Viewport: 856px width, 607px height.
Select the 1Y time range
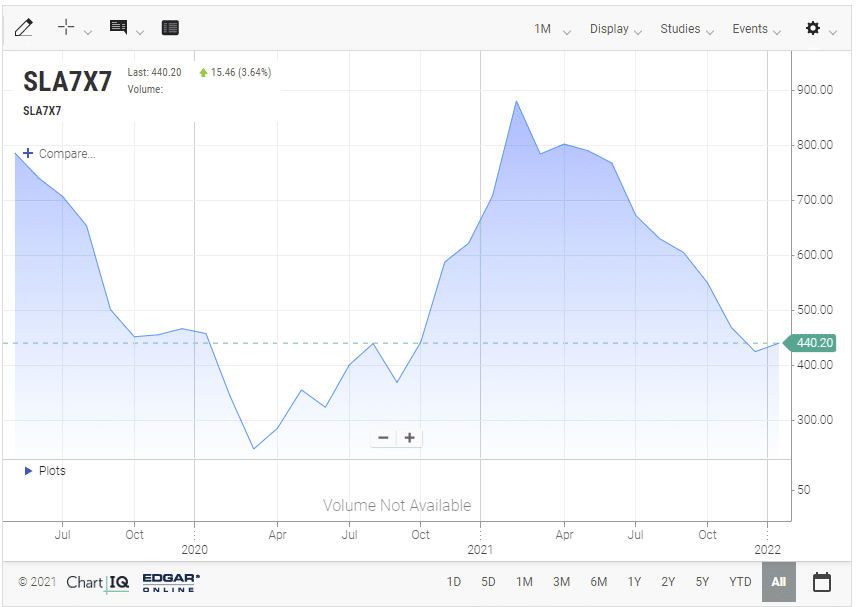coord(634,581)
